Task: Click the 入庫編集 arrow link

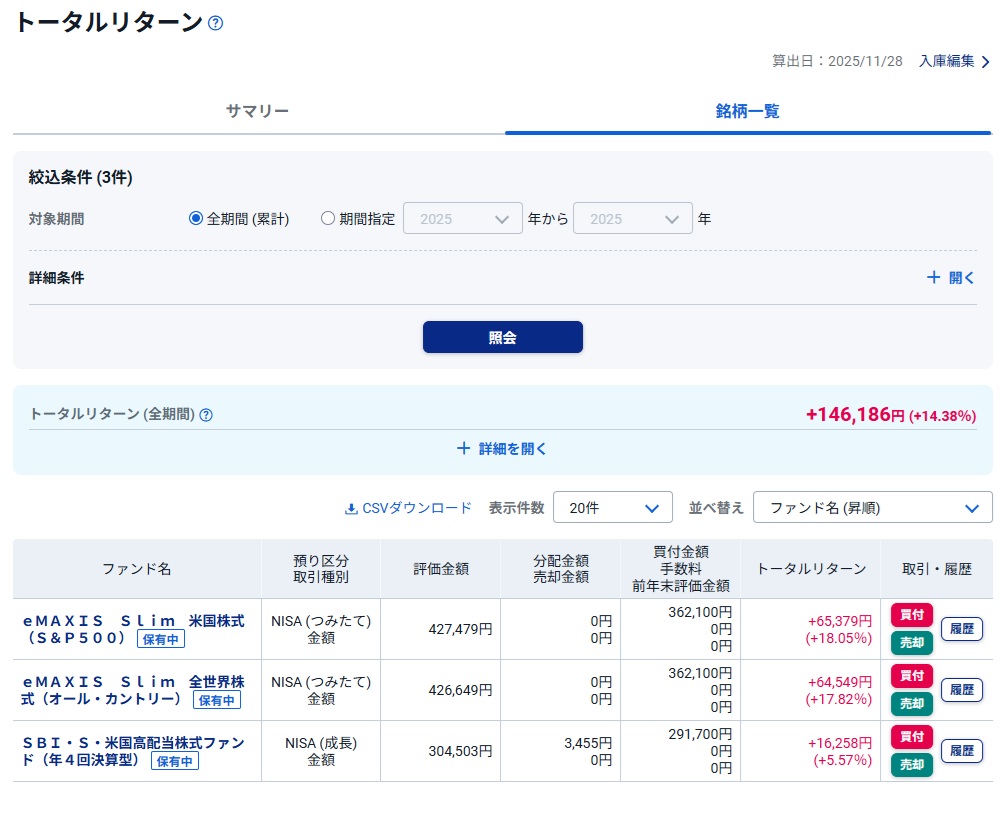Action: [x=955, y=61]
